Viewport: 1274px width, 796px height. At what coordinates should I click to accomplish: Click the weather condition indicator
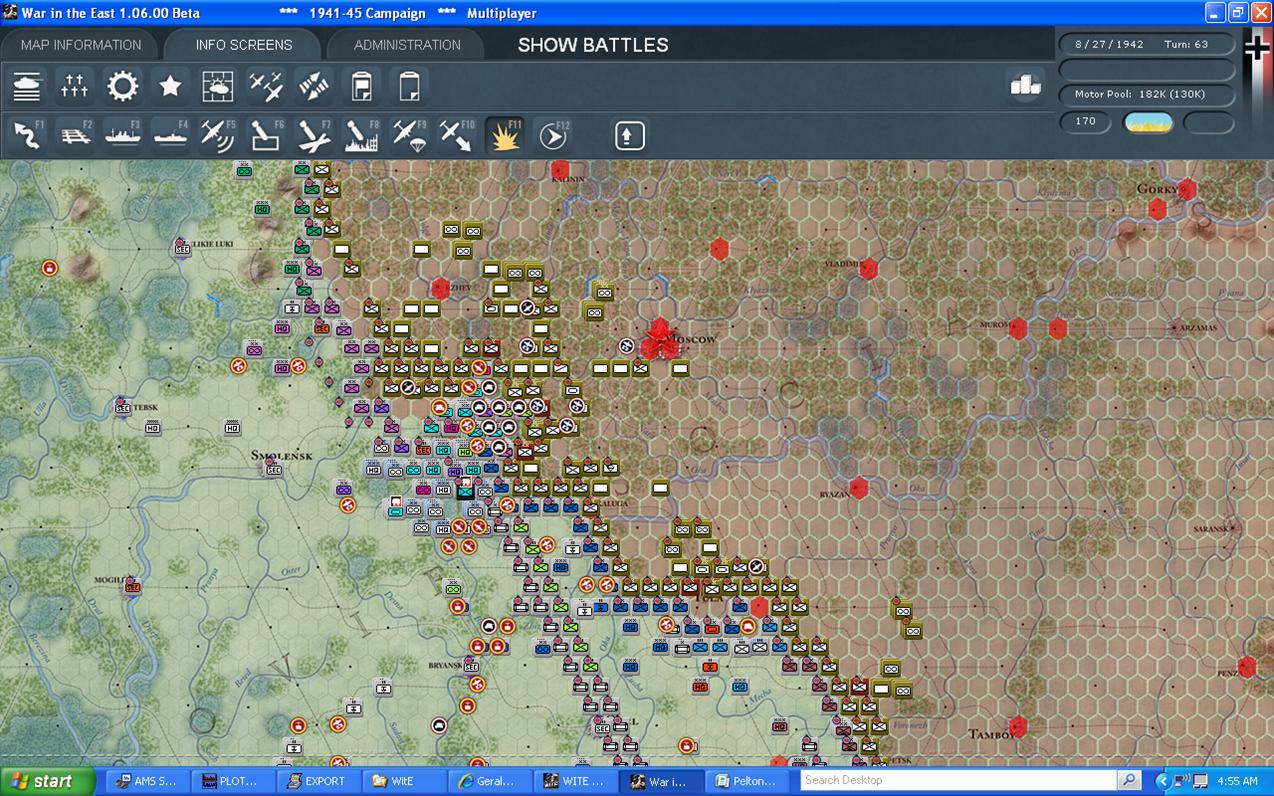coord(1149,122)
